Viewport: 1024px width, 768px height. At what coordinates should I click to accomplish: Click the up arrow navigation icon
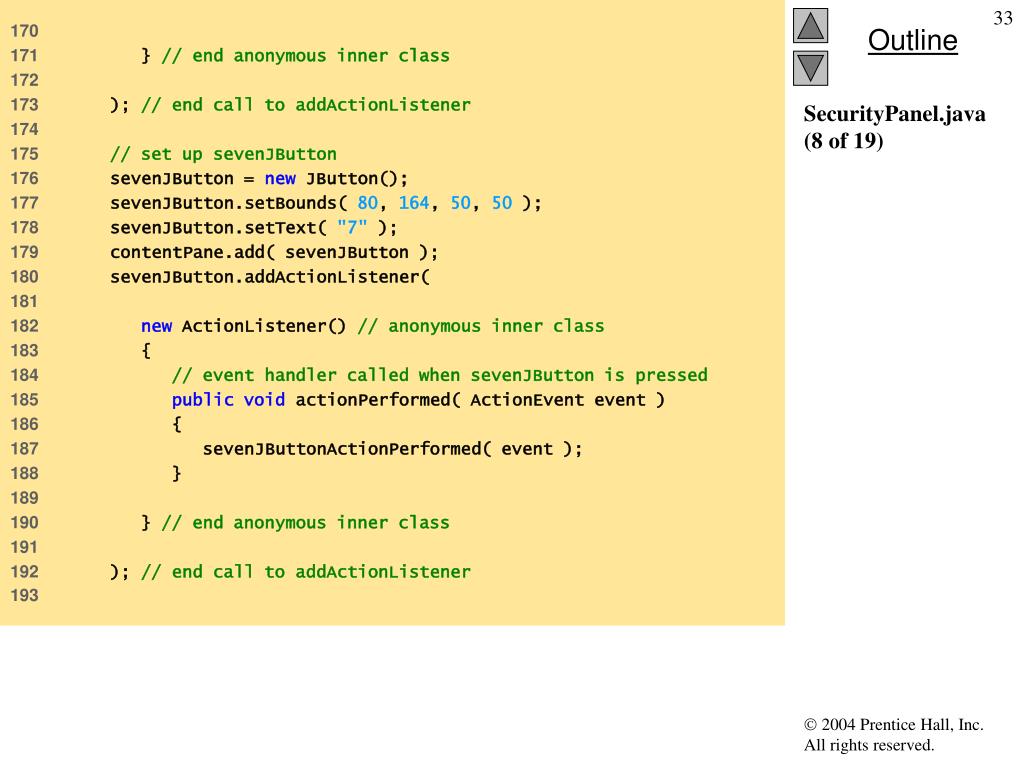click(x=810, y=25)
